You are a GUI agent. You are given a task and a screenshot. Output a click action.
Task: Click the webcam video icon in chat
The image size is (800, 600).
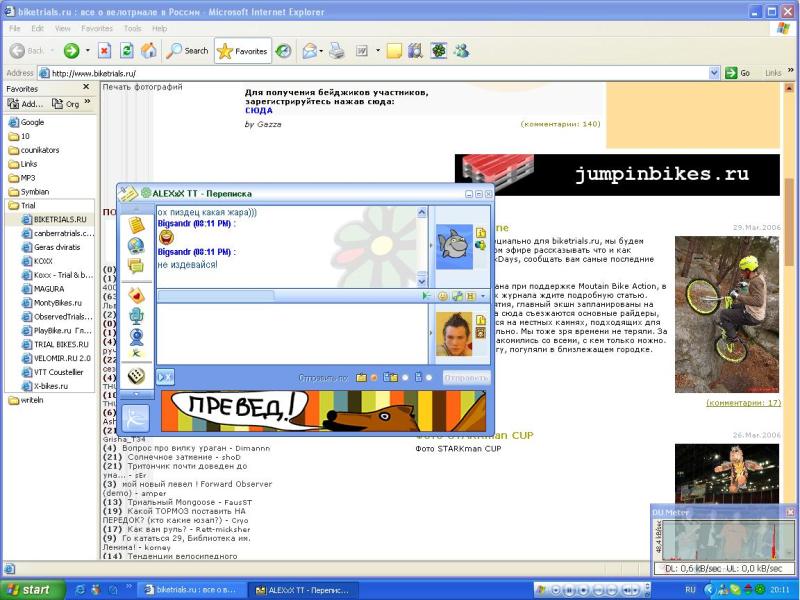(135, 336)
